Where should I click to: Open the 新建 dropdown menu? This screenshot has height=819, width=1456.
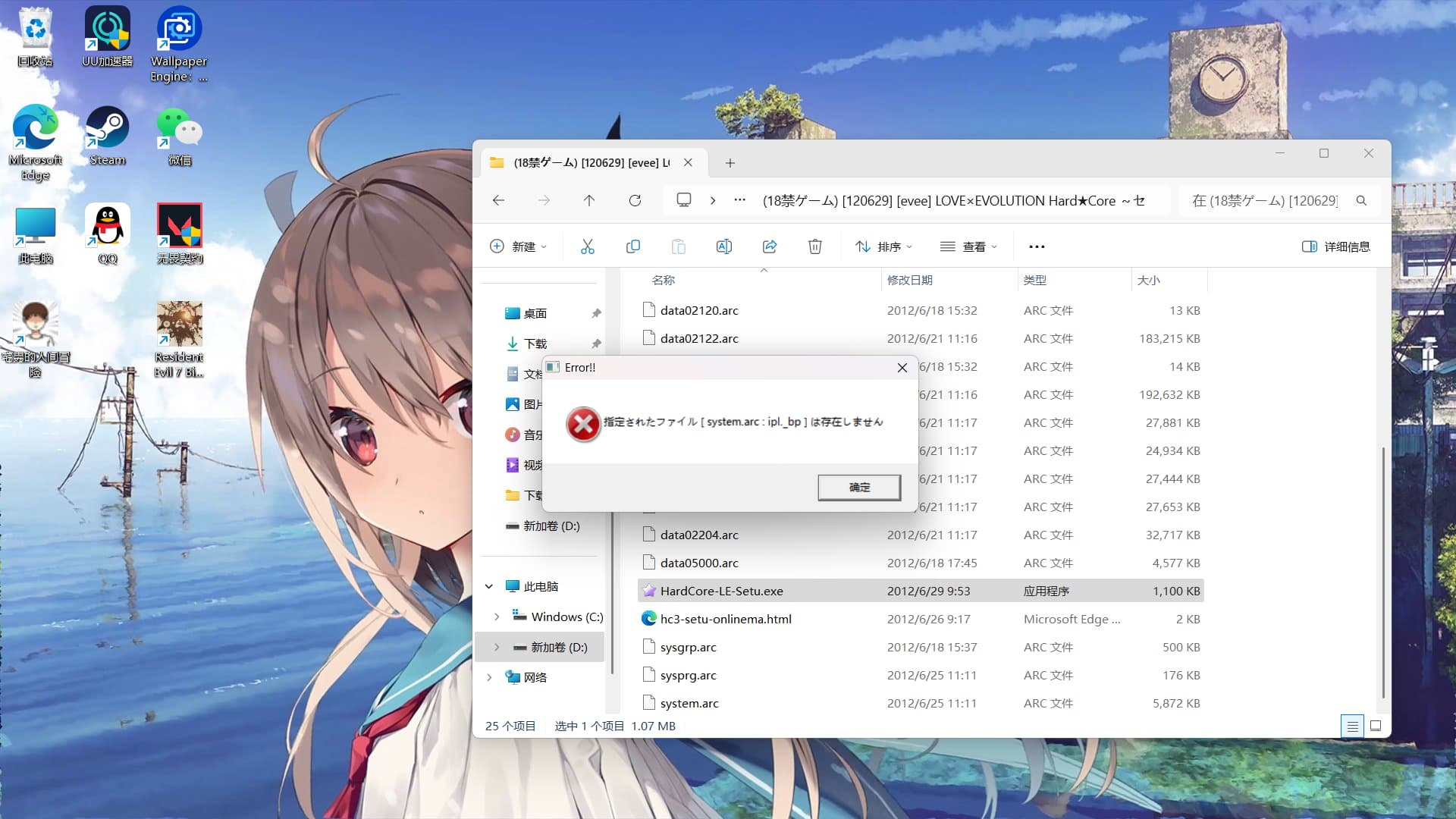pos(519,246)
